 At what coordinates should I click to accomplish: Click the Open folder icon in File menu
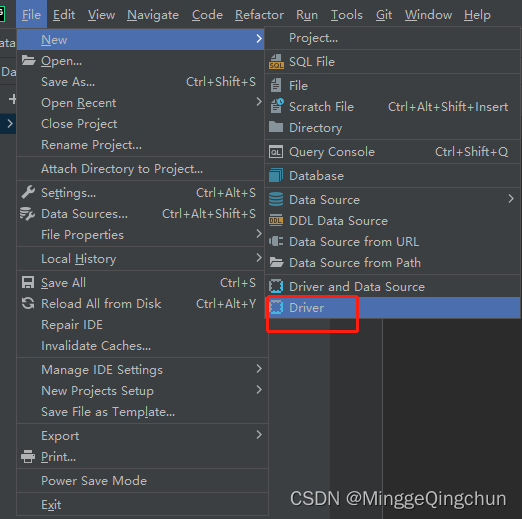pyautogui.click(x=29, y=61)
